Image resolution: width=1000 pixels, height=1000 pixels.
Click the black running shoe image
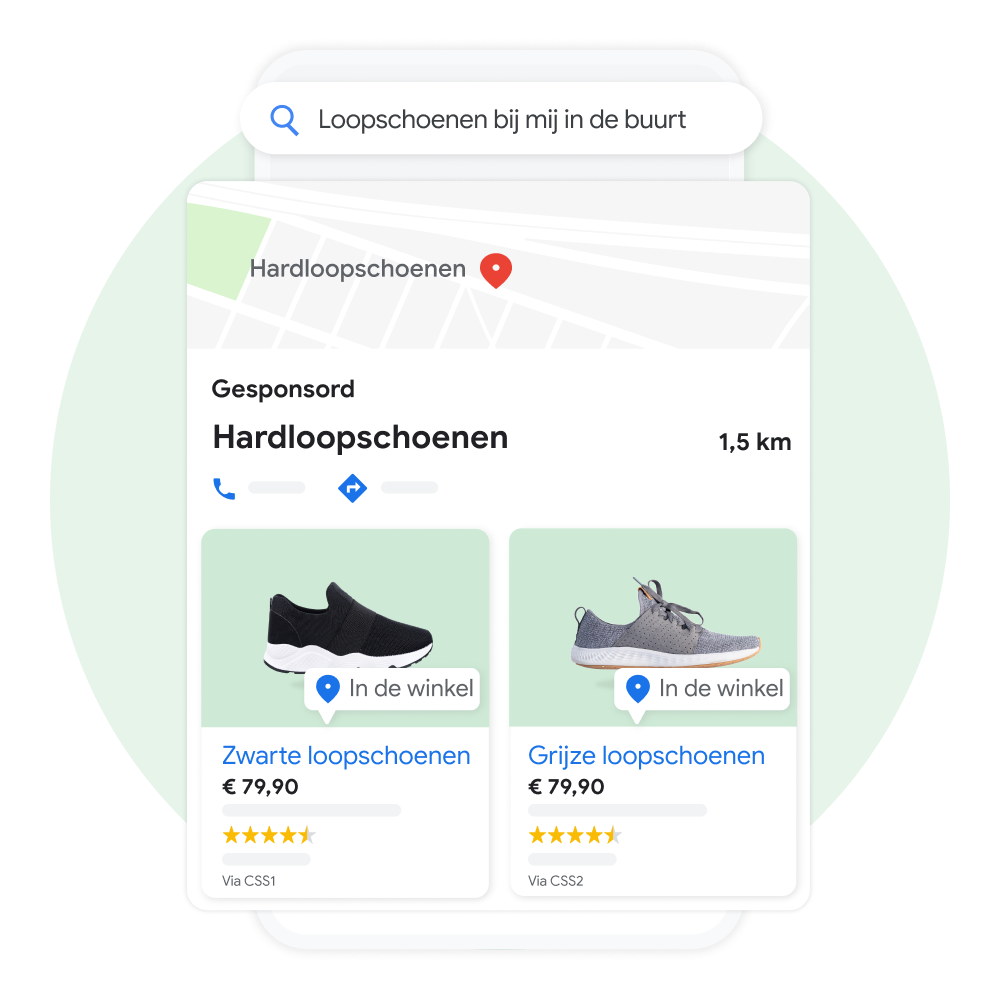[348, 627]
